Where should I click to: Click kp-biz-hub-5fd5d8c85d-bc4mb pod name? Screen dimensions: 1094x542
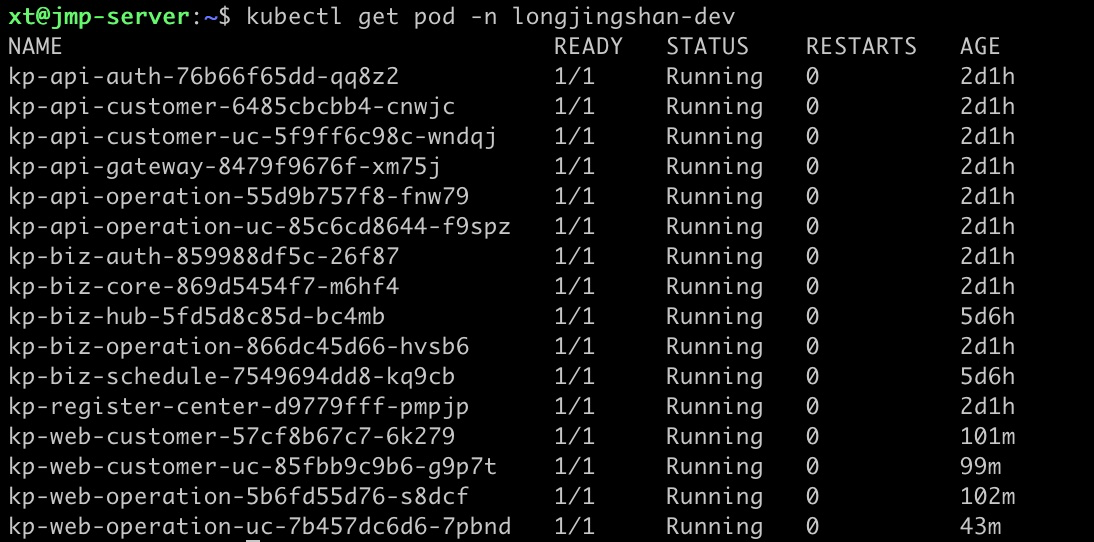197,317
